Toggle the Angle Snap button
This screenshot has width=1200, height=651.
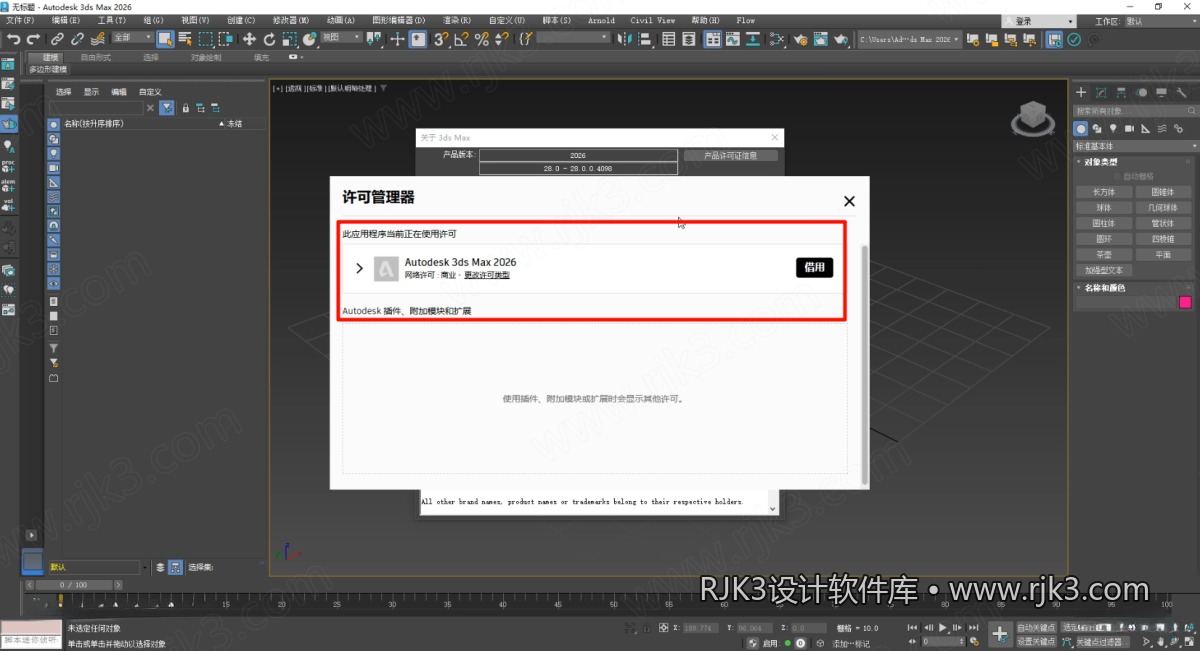(x=462, y=39)
